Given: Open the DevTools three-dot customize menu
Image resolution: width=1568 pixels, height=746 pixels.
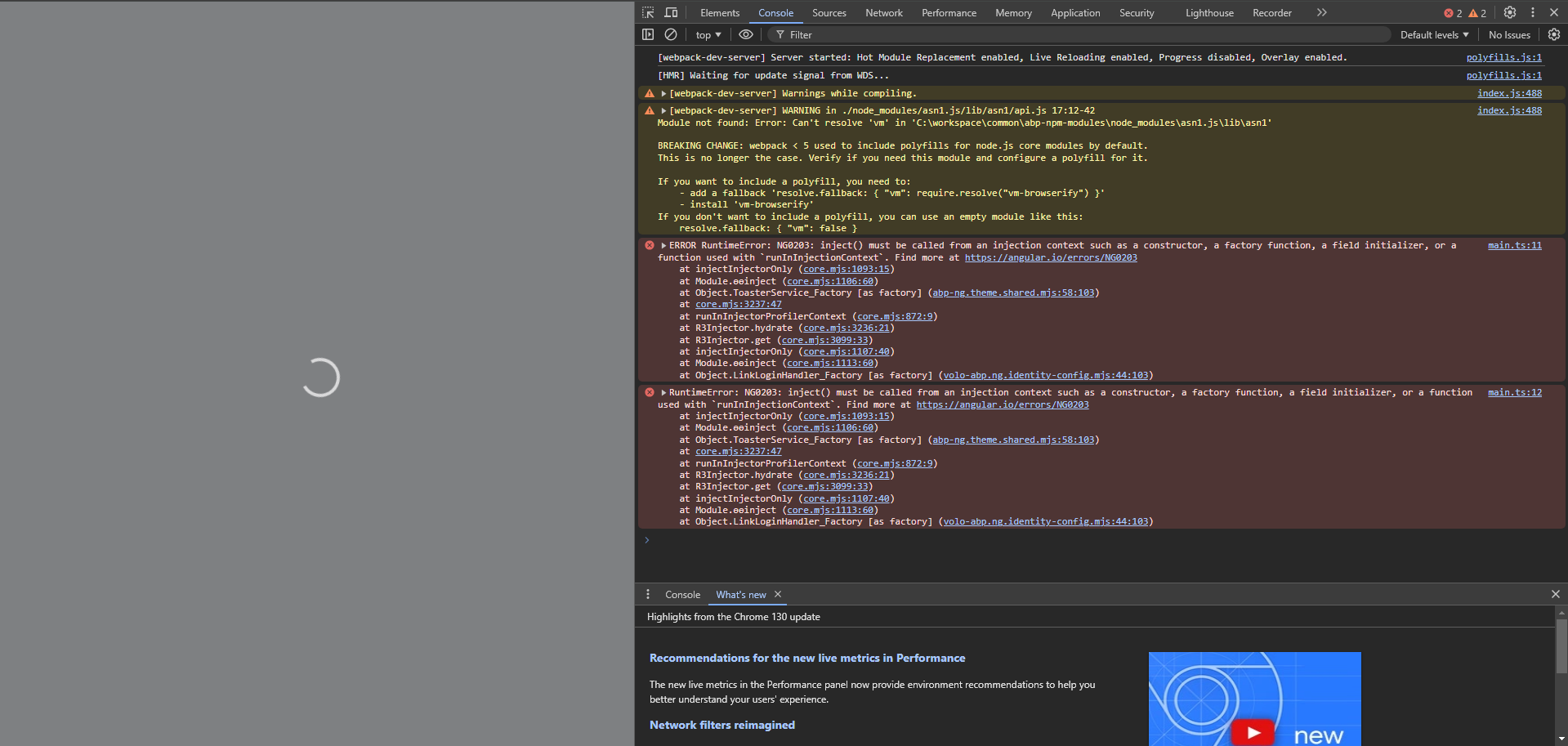Looking at the screenshot, I should tap(1533, 12).
